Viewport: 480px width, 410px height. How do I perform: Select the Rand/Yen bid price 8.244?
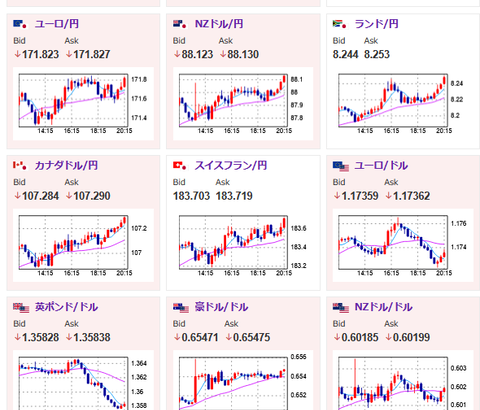[x=345, y=54]
